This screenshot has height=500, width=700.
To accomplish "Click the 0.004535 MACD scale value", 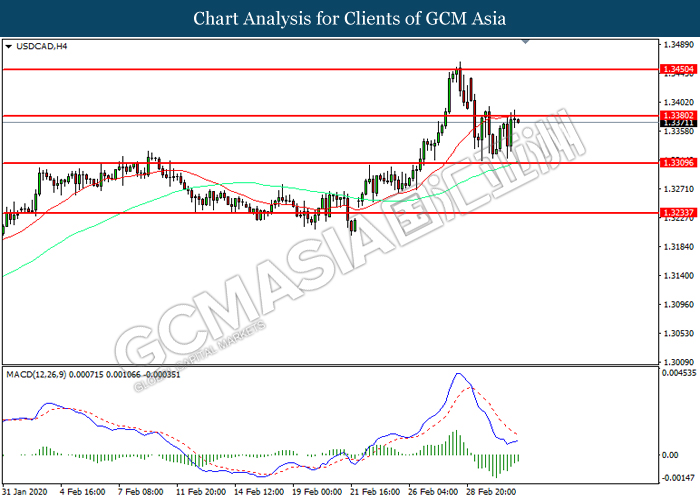I will coord(679,372).
